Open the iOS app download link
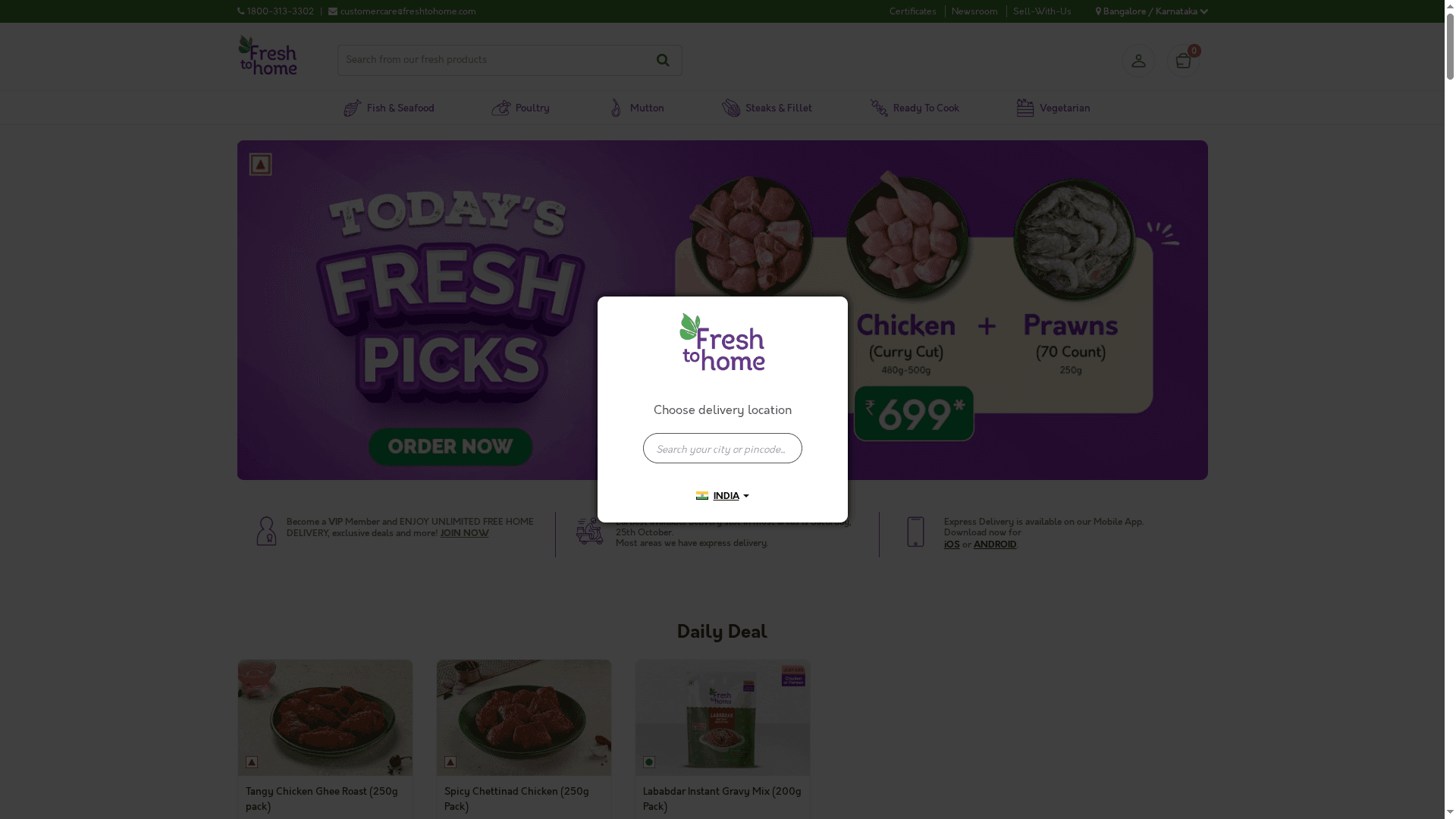 click(952, 544)
